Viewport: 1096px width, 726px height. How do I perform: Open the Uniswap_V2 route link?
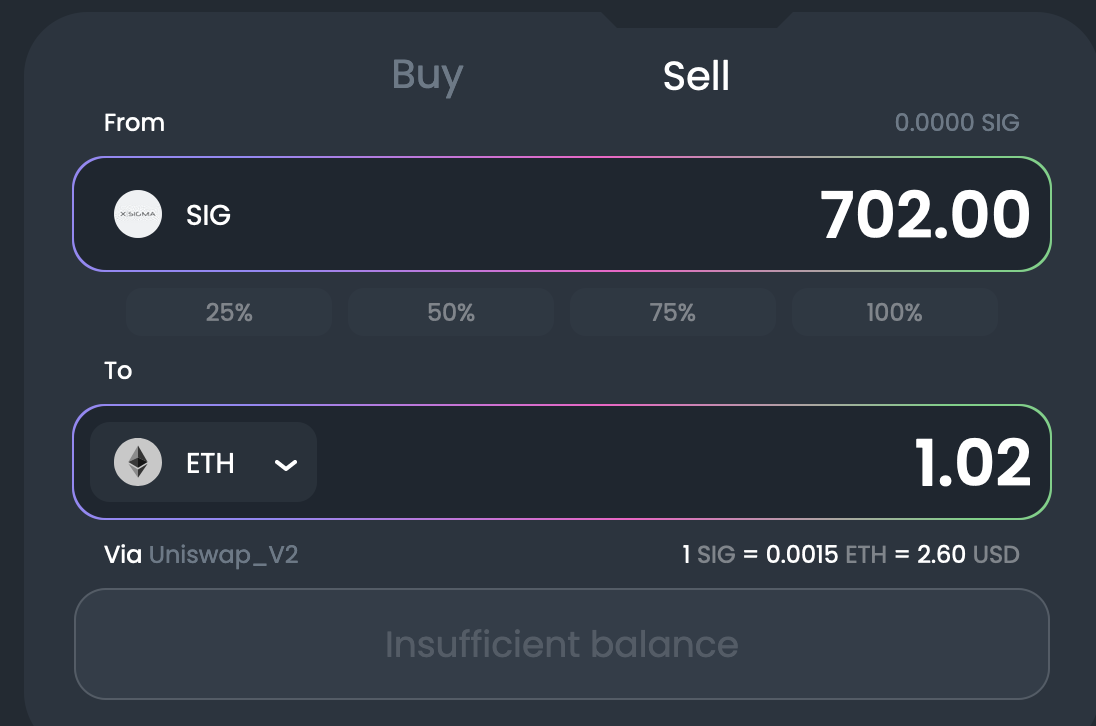pyautogui.click(x=223, y=554)
